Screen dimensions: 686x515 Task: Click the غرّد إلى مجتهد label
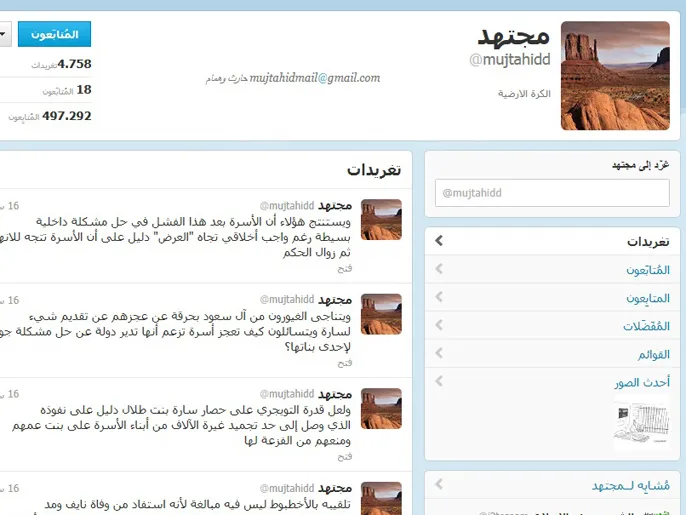click(640, 165)
